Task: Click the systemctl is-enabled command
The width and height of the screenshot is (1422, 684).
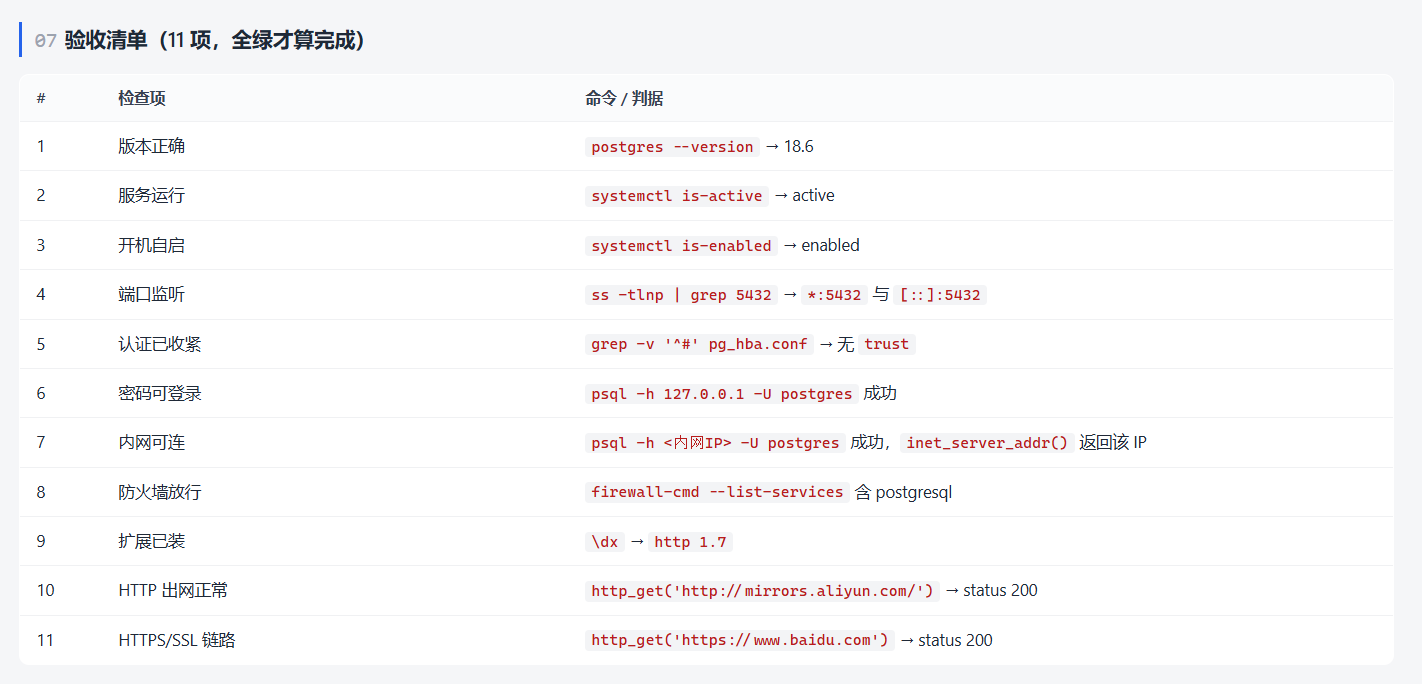Action: point(681,246)
